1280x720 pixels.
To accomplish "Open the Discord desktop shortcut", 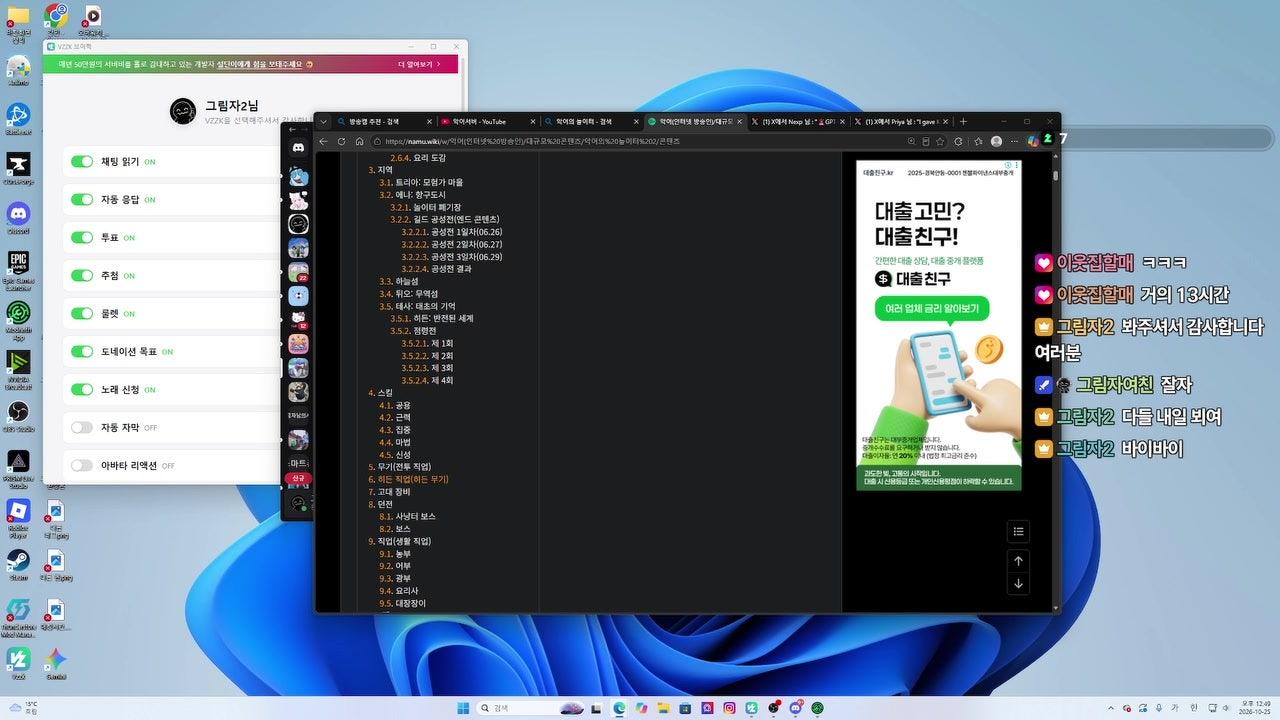I will click(x=18, y=218).
